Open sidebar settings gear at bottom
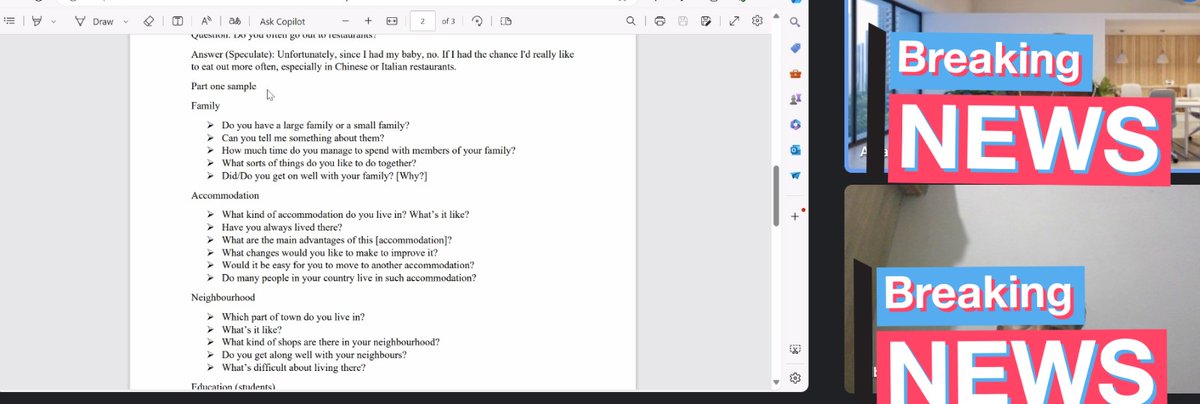 pos(795,378)
